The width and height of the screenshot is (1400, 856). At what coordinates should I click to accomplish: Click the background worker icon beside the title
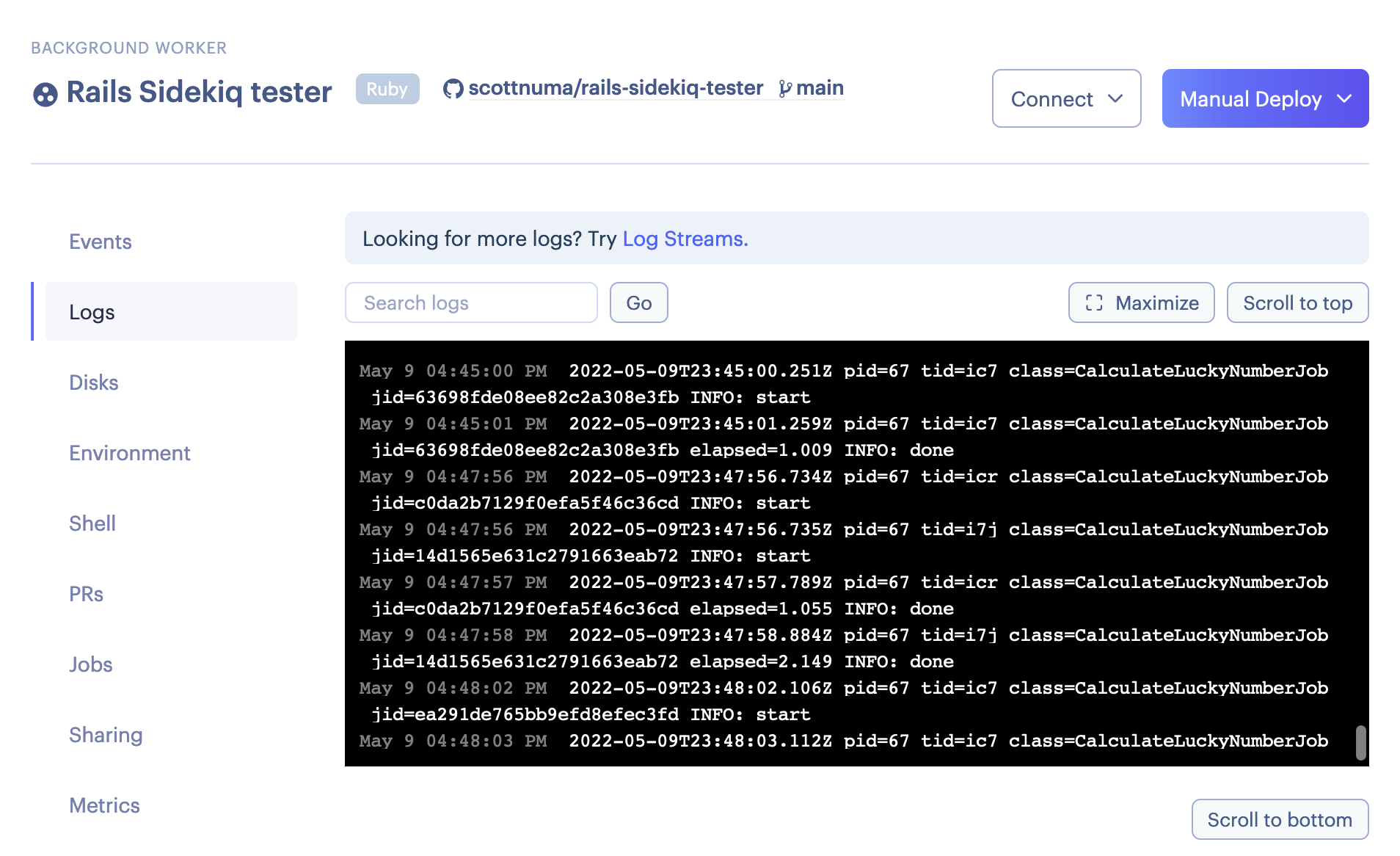45,93
